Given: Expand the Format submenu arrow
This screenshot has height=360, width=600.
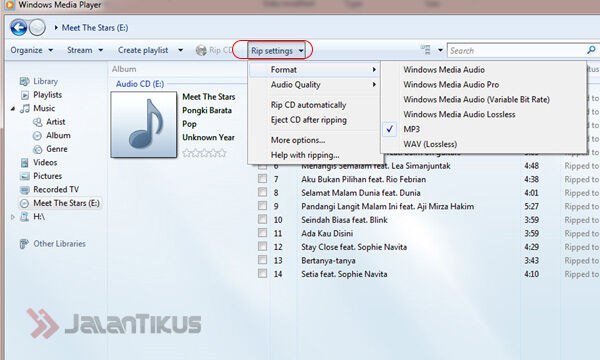Looking at the screenshot, I should [x=374, y=70].
